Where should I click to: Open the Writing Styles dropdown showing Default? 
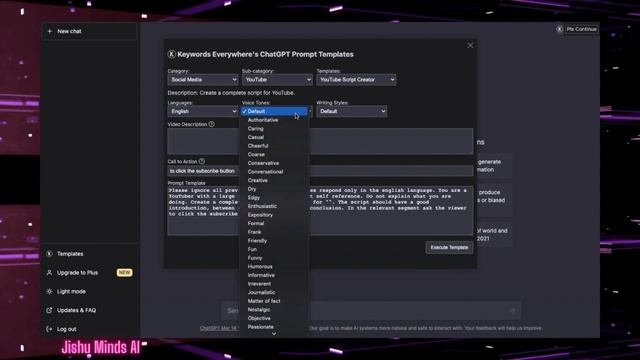[x=352, y=111]
